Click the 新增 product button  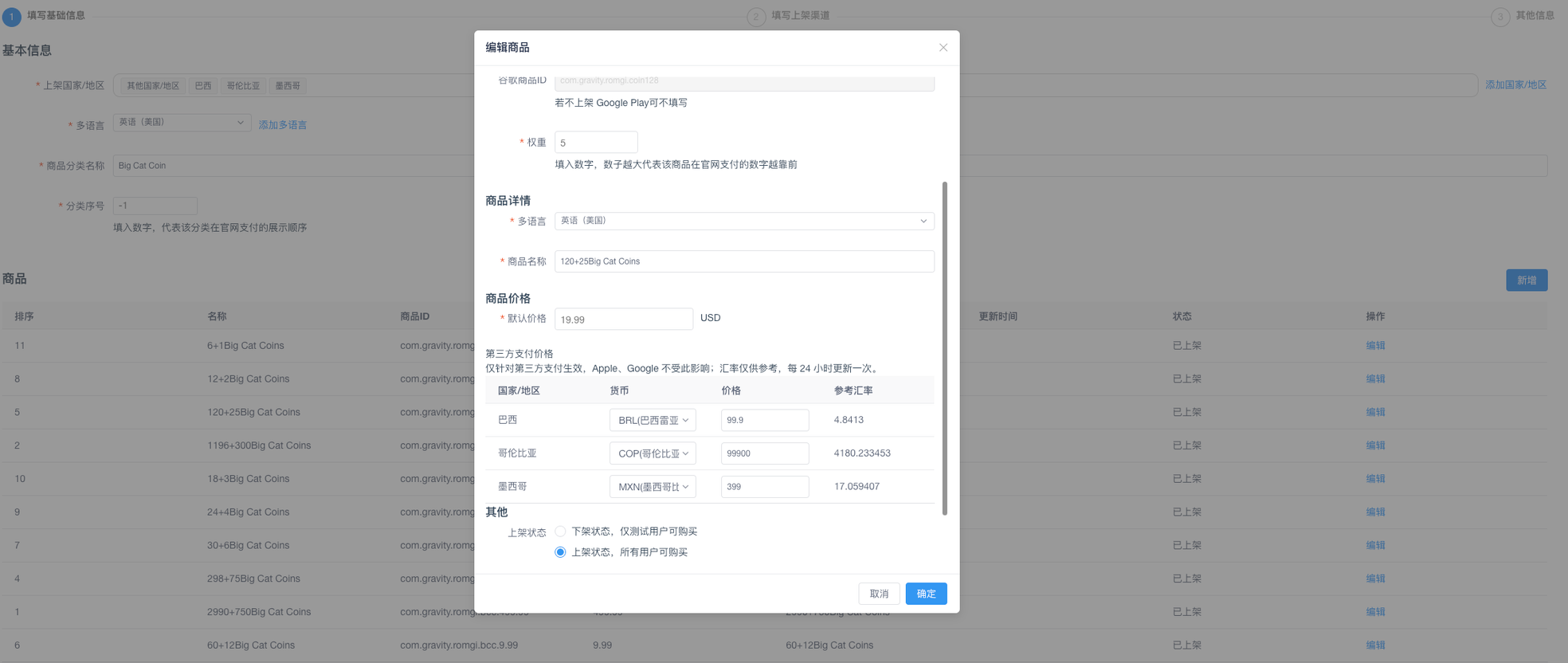tap(1527, 280)
